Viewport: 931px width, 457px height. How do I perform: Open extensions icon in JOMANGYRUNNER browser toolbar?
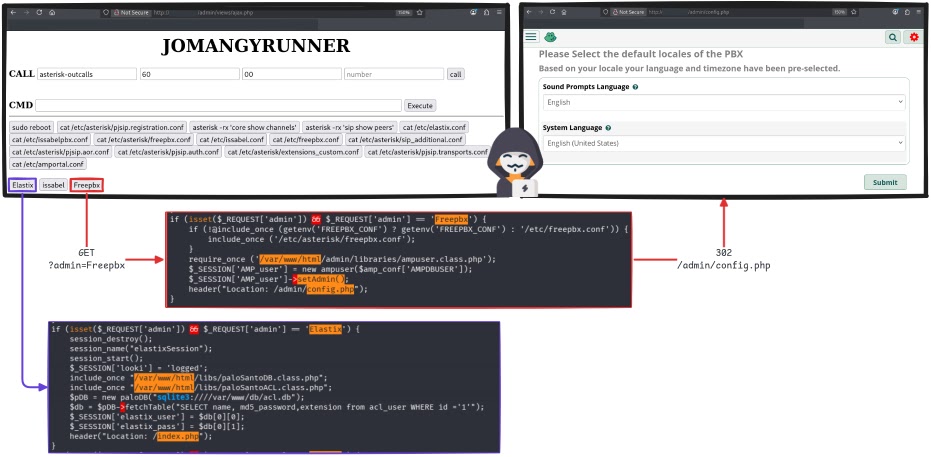486,12
